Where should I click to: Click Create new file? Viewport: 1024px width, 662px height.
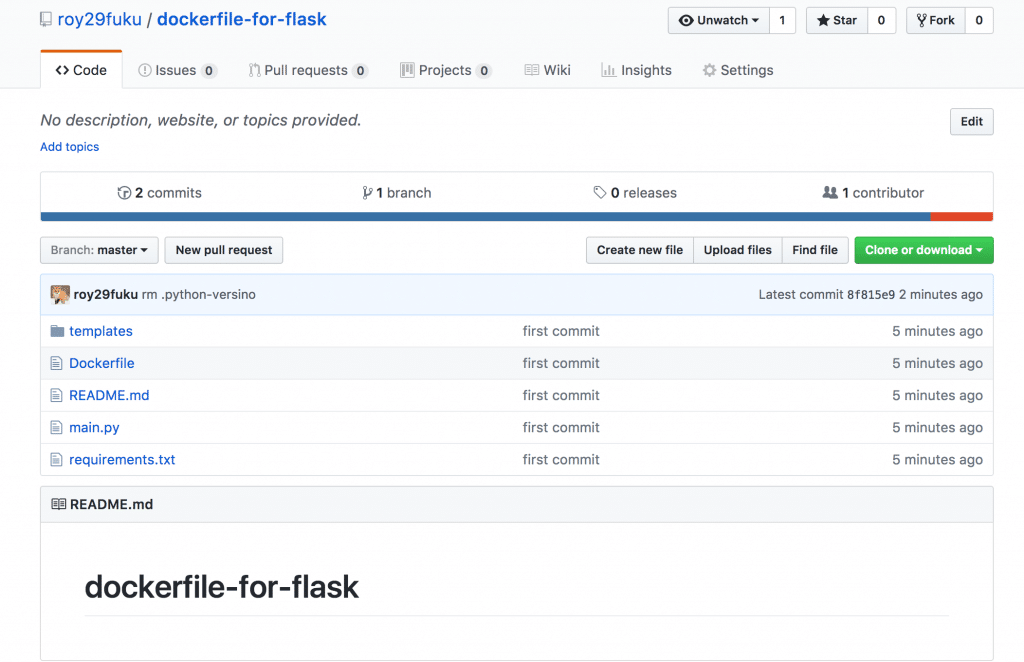[x=639, y=250]
